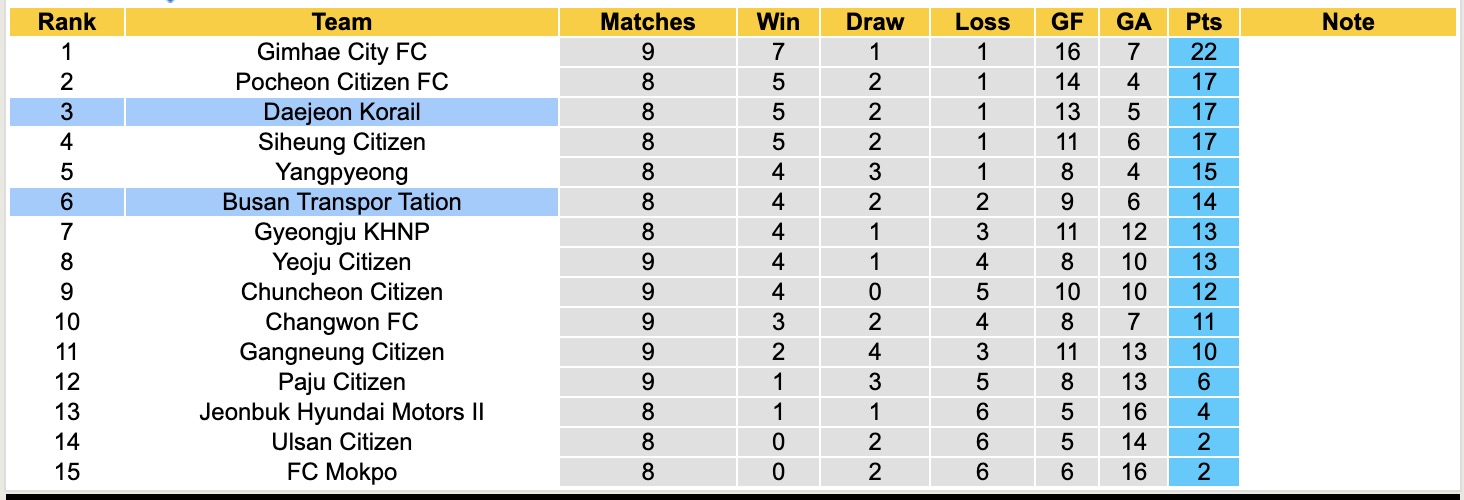Screen dimensions: 1464x500
Task: Click the Rank column header
Action: pos(66,22)
